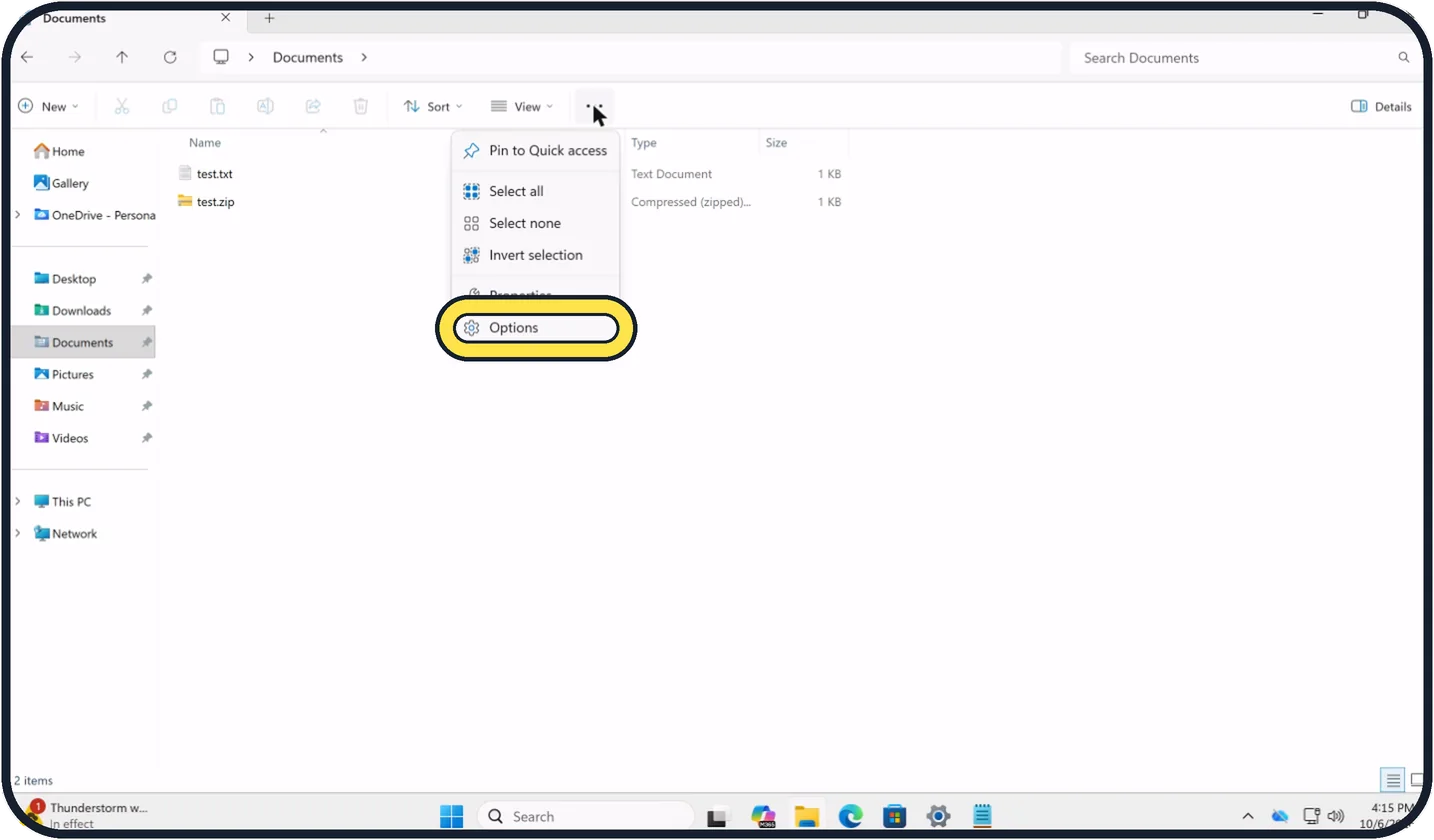Open the New item dropdown
The image size is (1434, 840).
(x=48, y=106)
